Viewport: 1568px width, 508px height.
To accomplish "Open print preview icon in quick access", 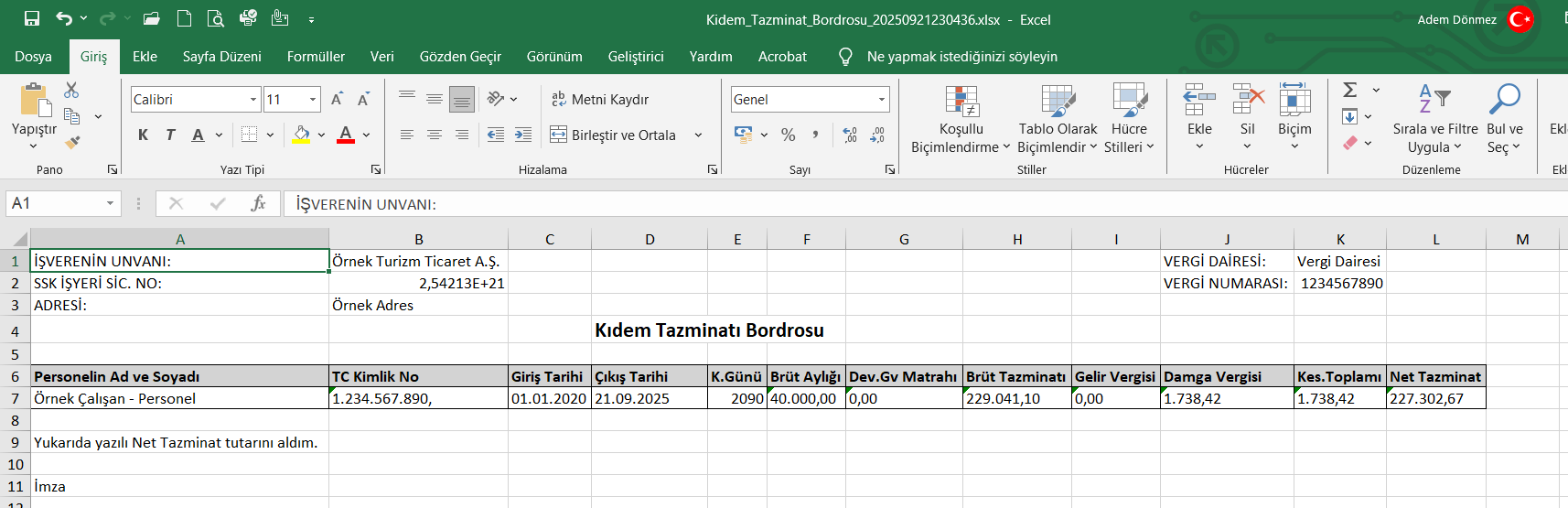I will (216, 18).
